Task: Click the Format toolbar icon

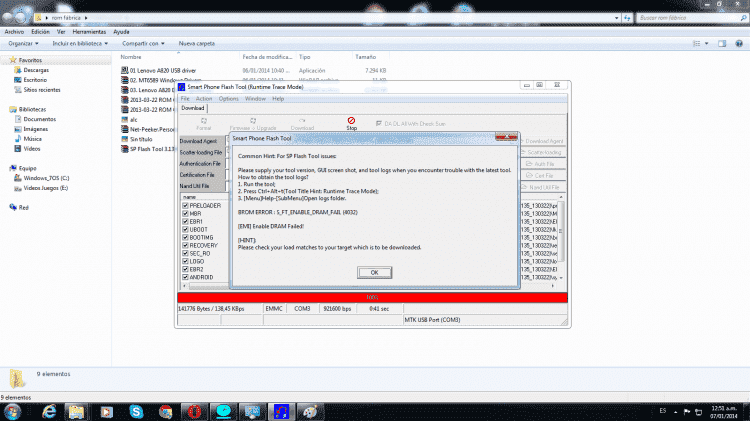Action: pos(204,121)
